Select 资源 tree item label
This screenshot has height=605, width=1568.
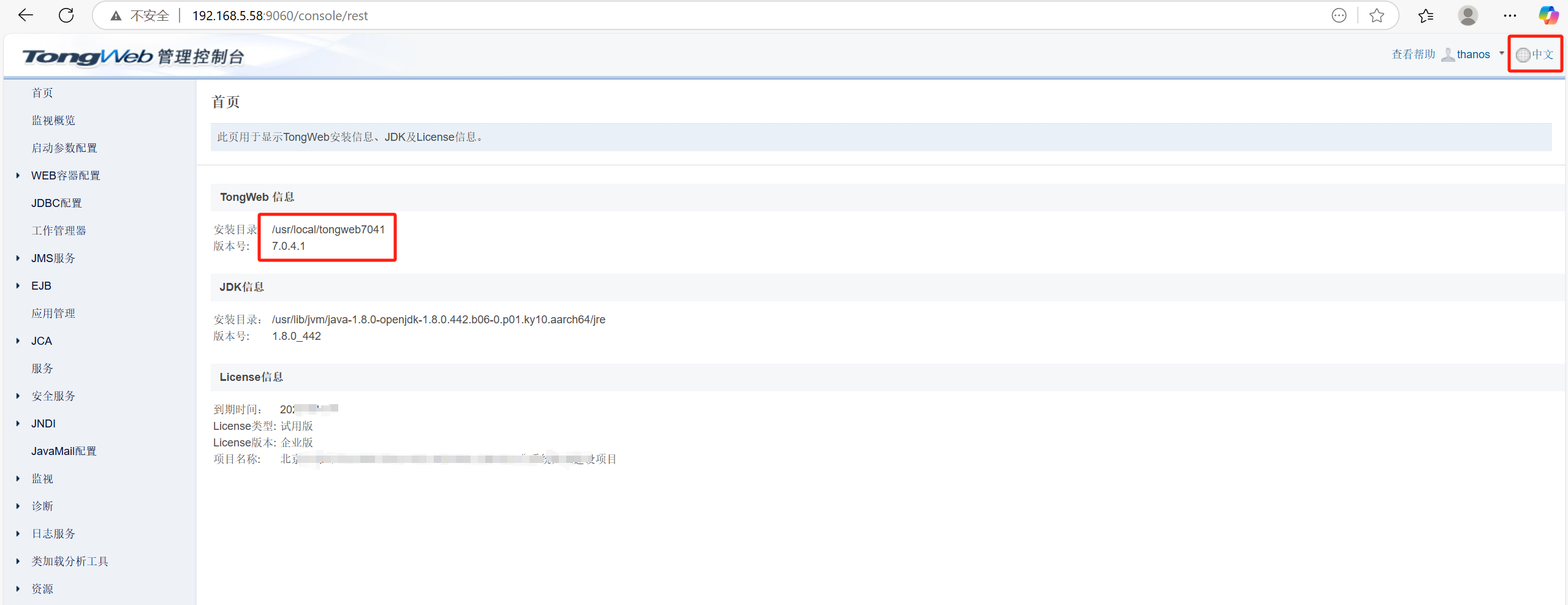pos(42,588)
